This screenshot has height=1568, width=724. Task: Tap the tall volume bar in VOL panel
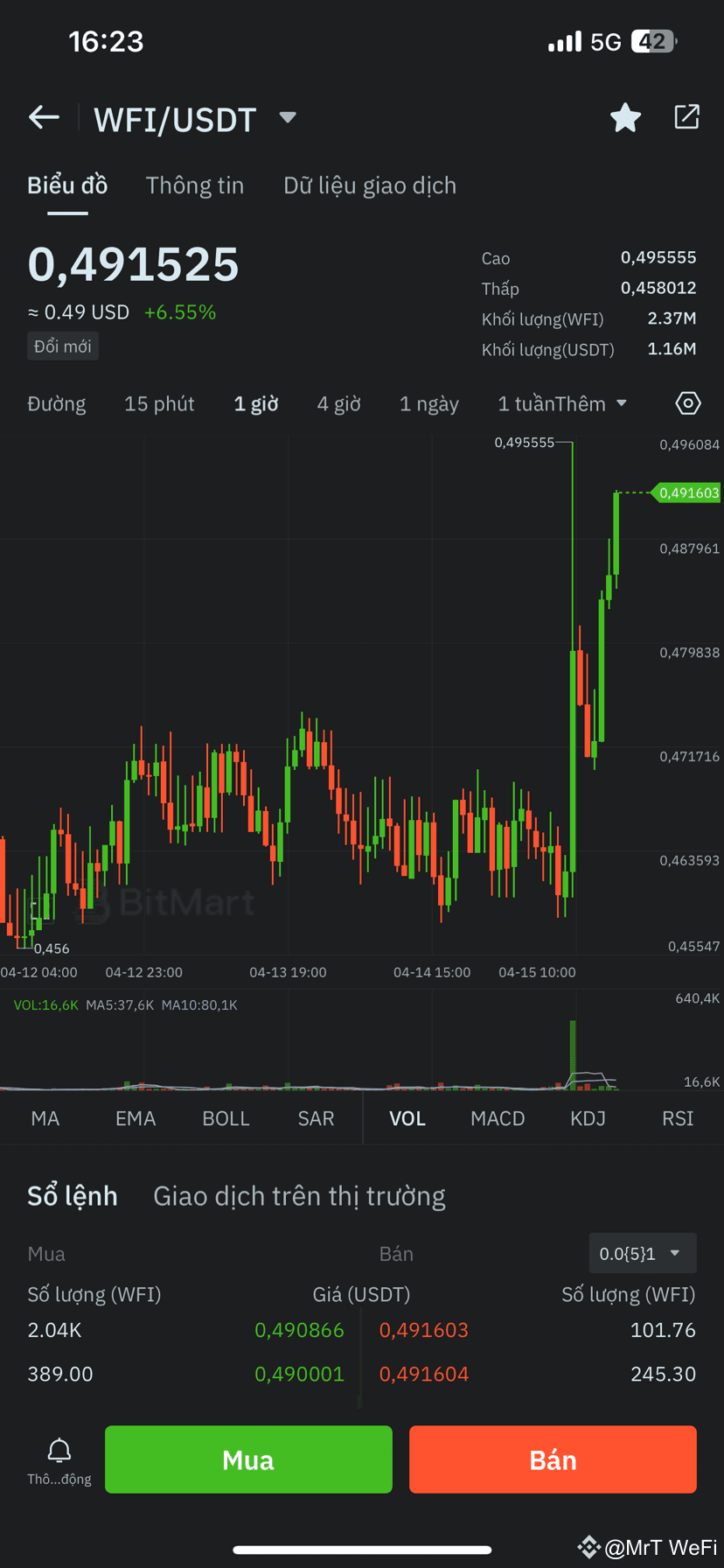[x=573, y=1053]
